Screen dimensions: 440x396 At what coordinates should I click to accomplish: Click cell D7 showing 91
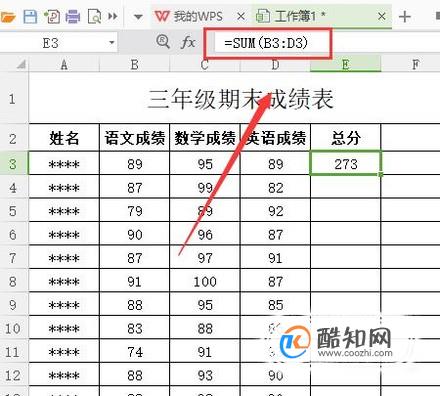pyautogui.click(x=275, y=258)
